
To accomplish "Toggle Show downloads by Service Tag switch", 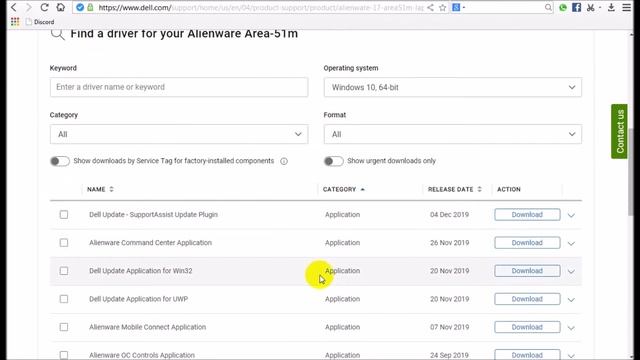I will tap(60, 161).
